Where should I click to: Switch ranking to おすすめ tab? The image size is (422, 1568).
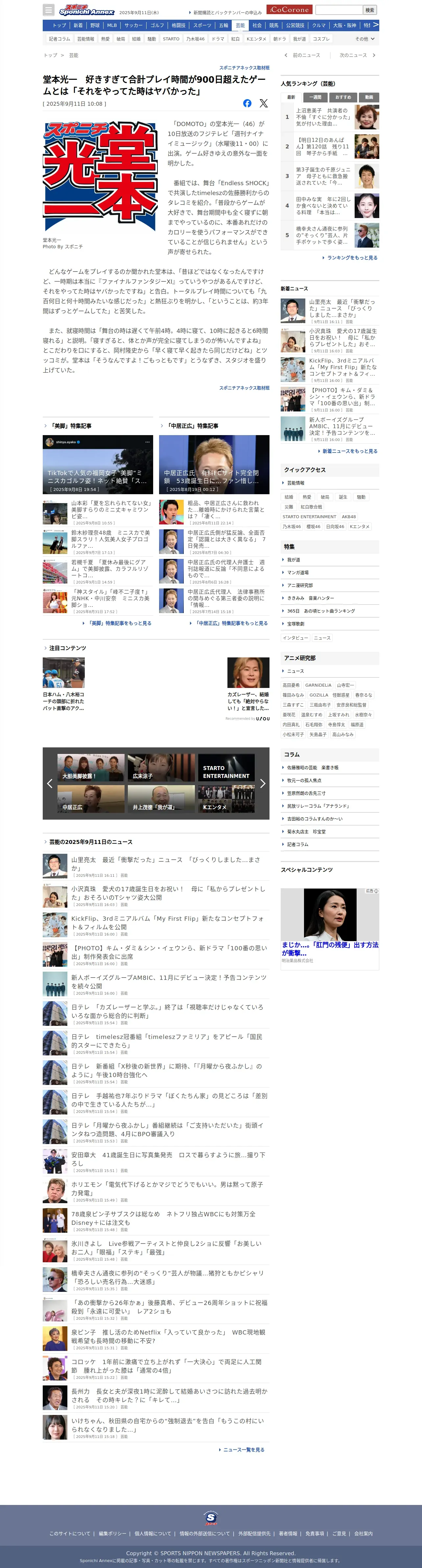pyautogui.click(x=343, y=98)
